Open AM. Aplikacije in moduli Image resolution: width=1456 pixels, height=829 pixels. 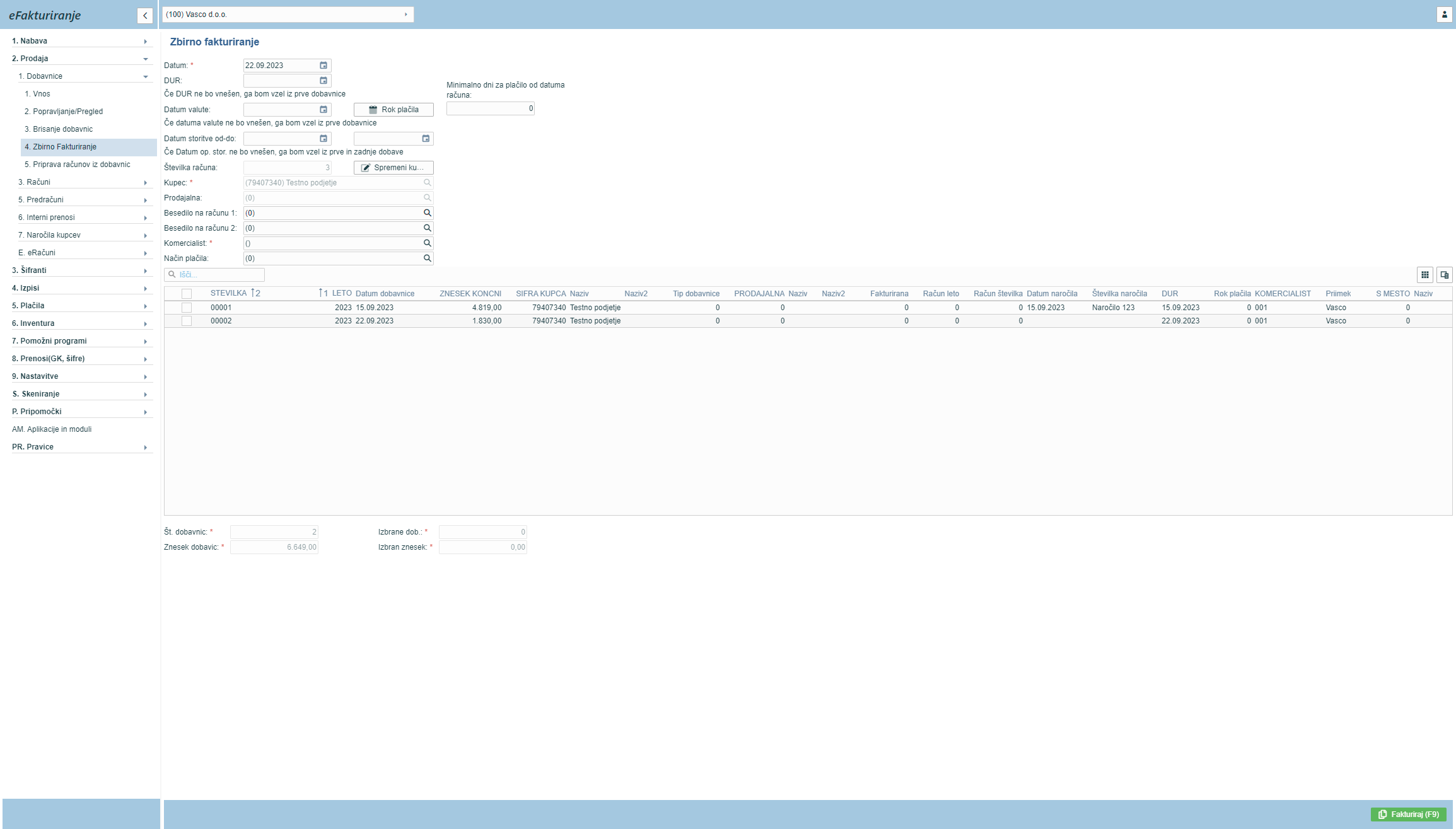pyautogui.click(x=52, y=429)
